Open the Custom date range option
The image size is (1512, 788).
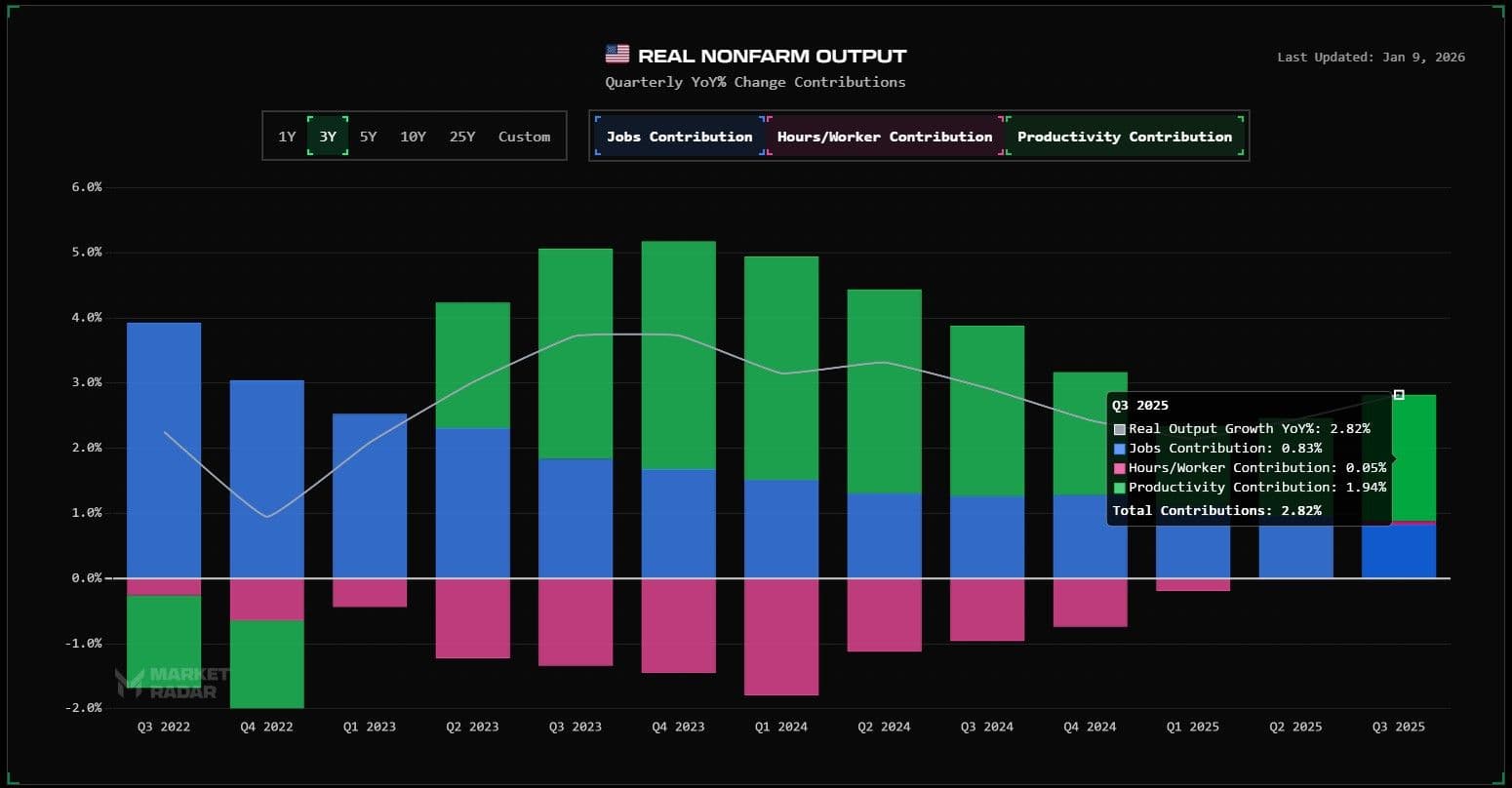(x=524, y=137)
